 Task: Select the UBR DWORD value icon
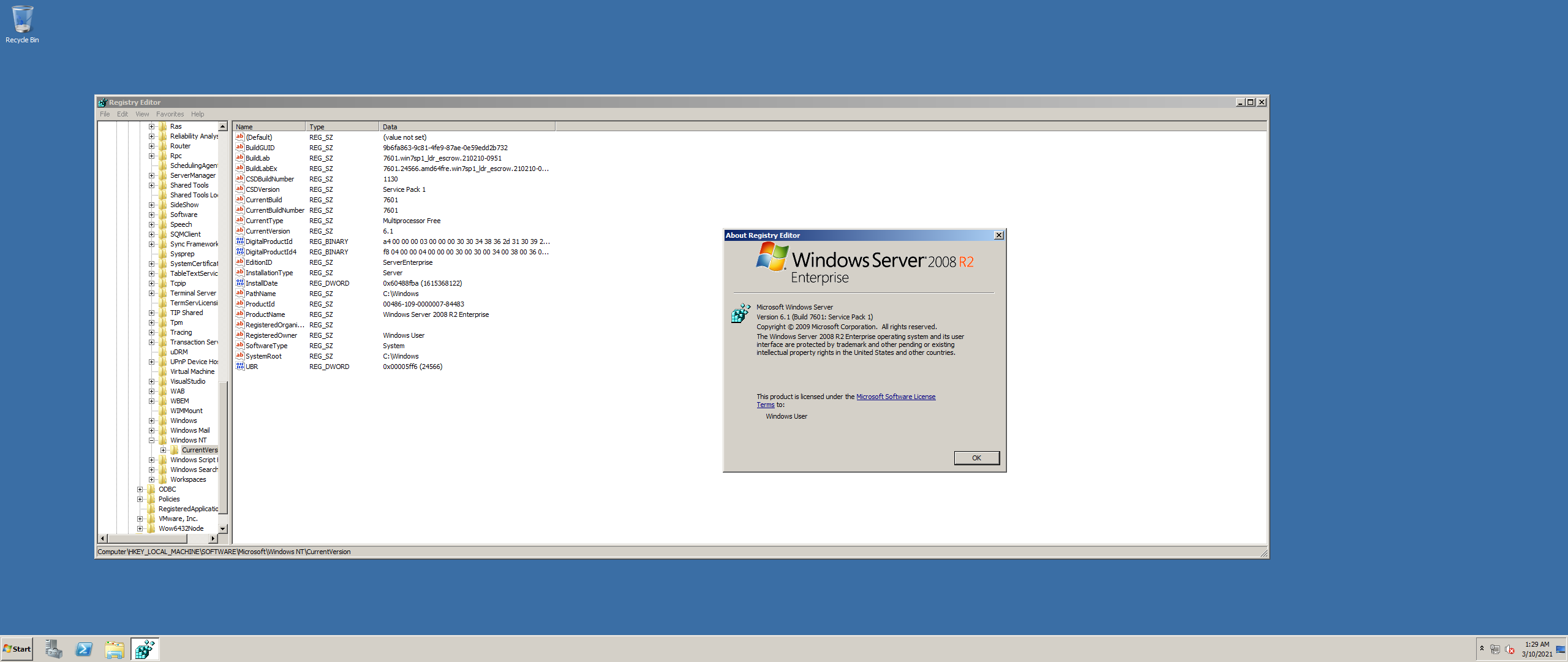pos(240,367)
